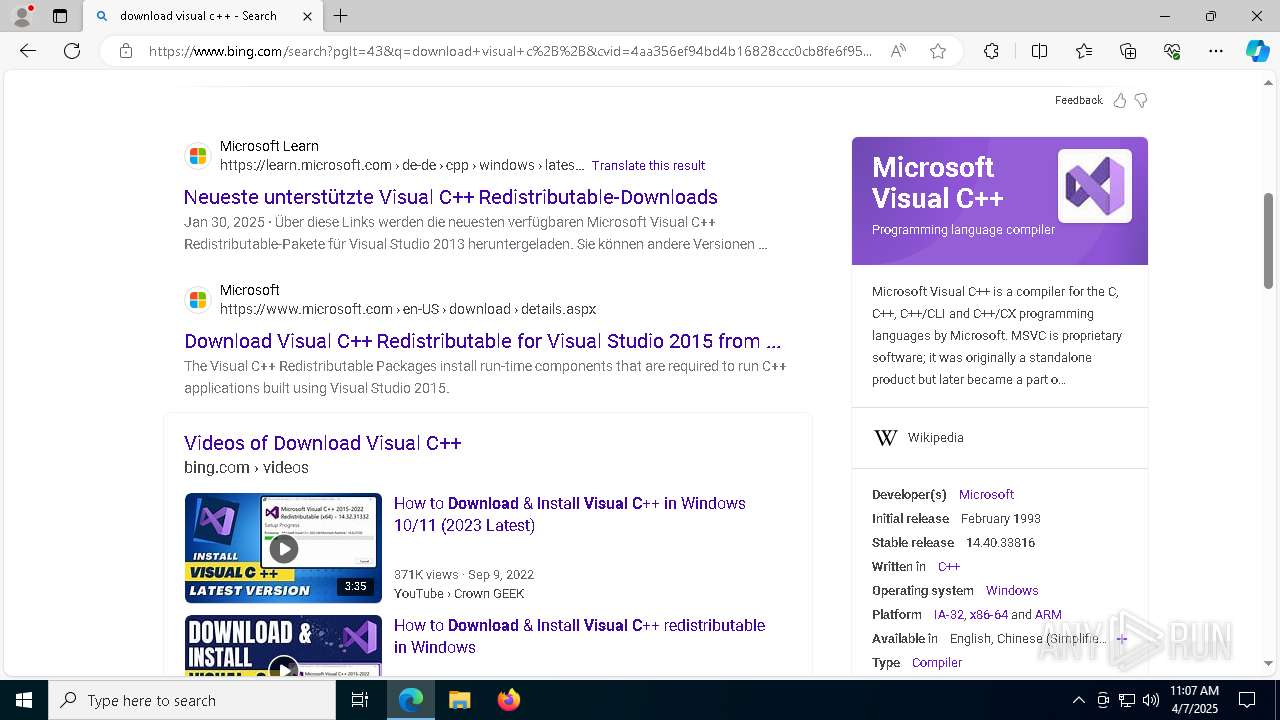1280x720 pixels.
Task: Click 'Microsoft Learn' site name text
Action: click(x=269, y=146)
